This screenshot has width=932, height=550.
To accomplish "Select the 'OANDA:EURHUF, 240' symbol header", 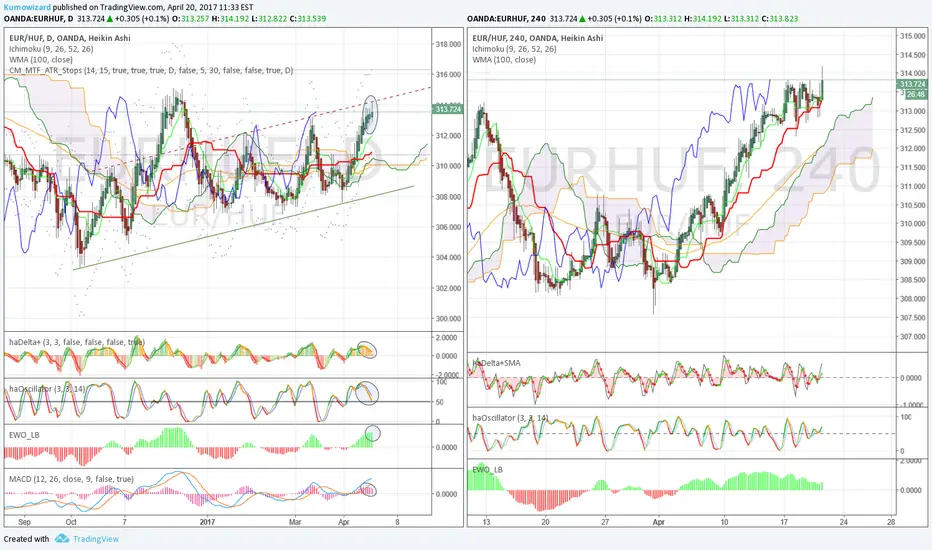I will (x=506, y=18).
